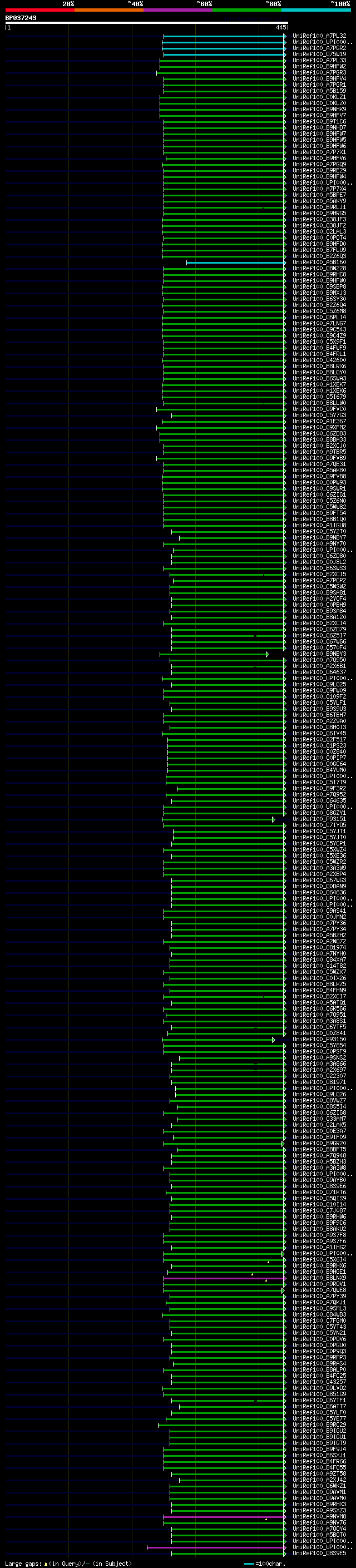Select the hit UniRef100_B9RC29
The height and width of the screenshot is (1568, 356).
319,1424
